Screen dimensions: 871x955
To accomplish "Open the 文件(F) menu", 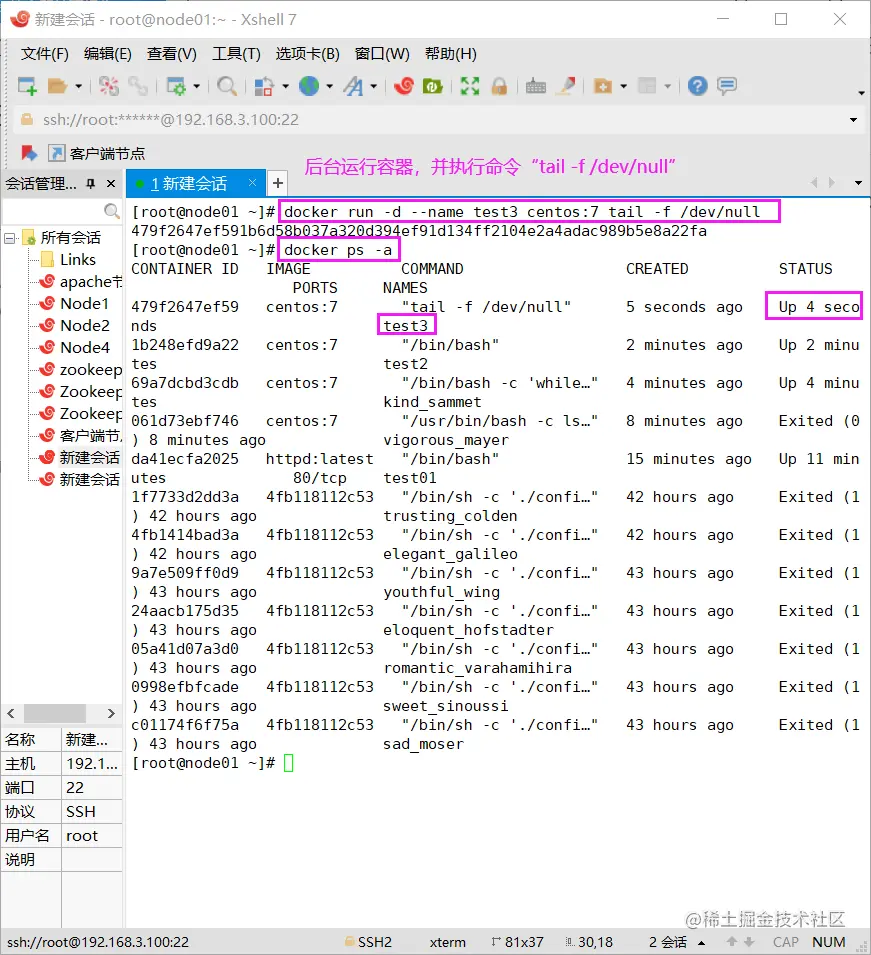I will pyautogui.click(x=44, y=54).
